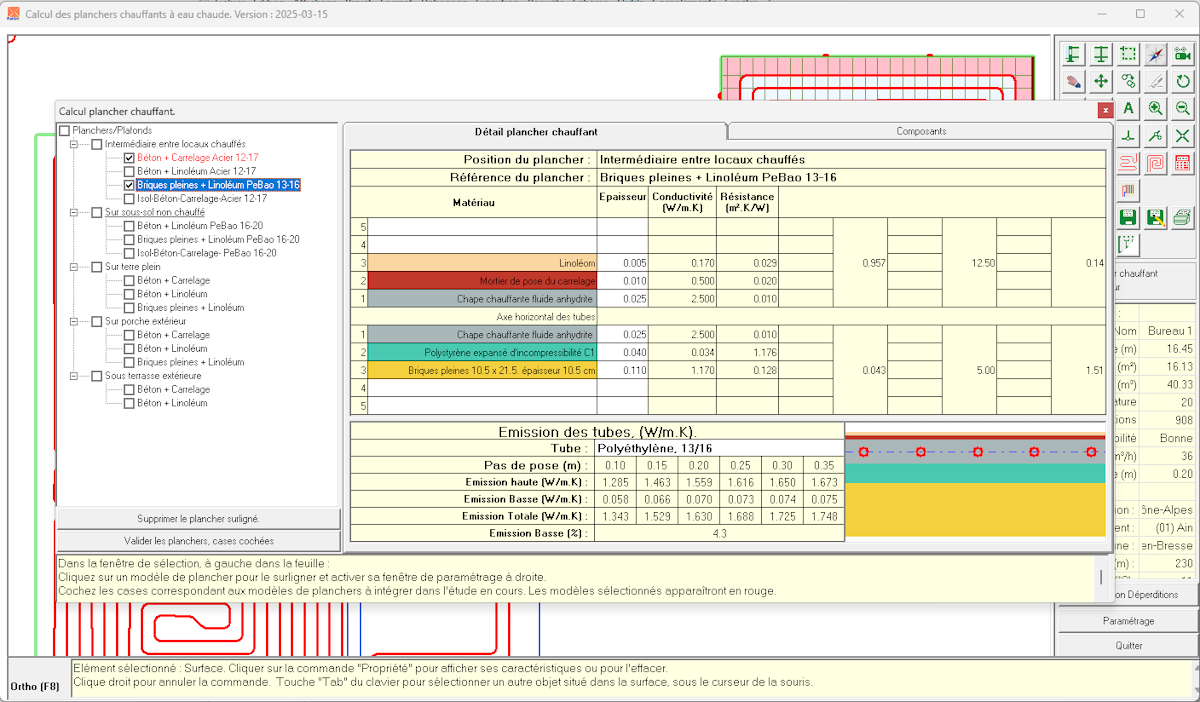Tick the Isol-Béton-Carrelage-Acier 12-17 checkbox
This screenshot has height=702, width=1200.
pos(129,199)
